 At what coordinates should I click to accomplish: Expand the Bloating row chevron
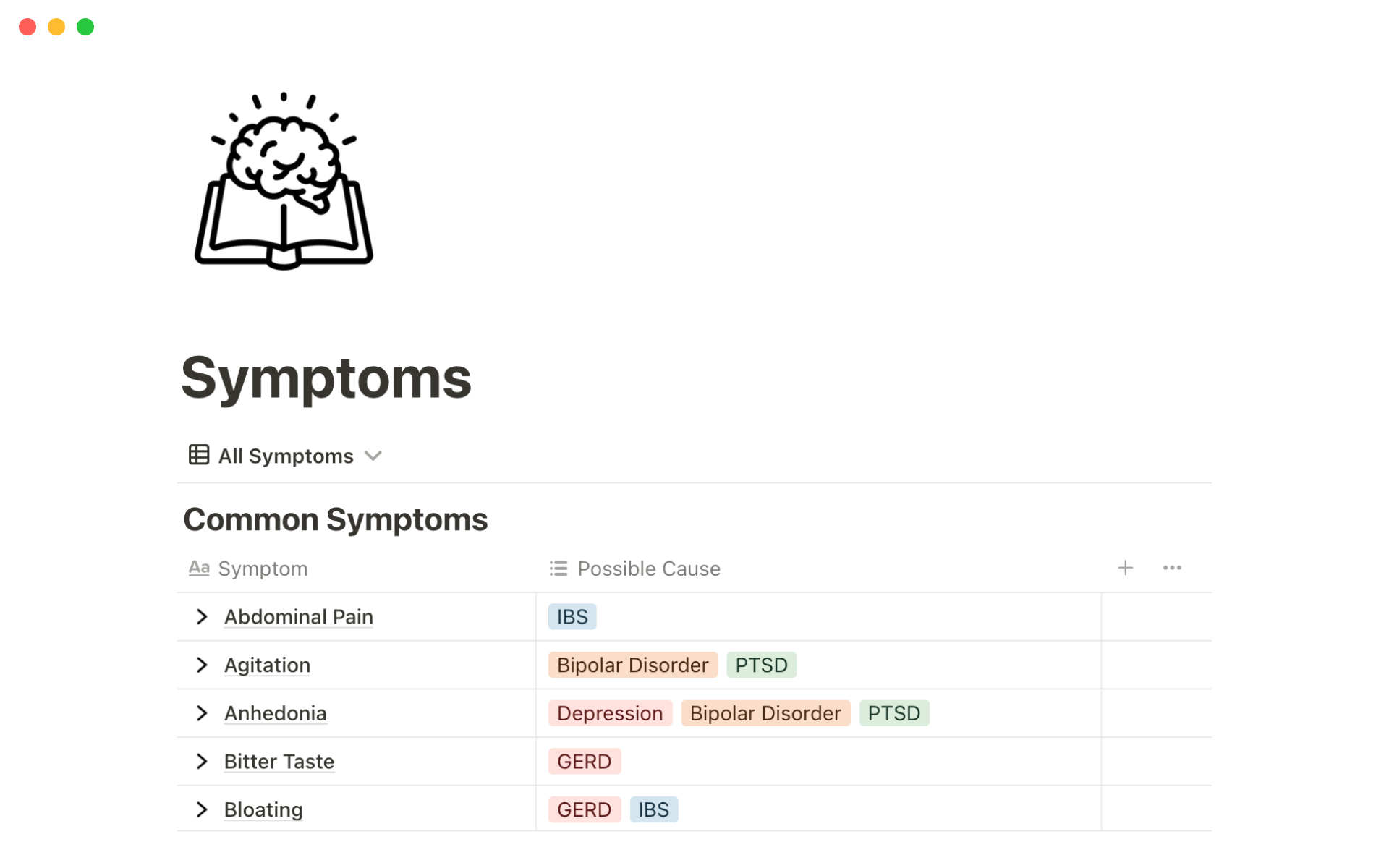pos(202,809)
